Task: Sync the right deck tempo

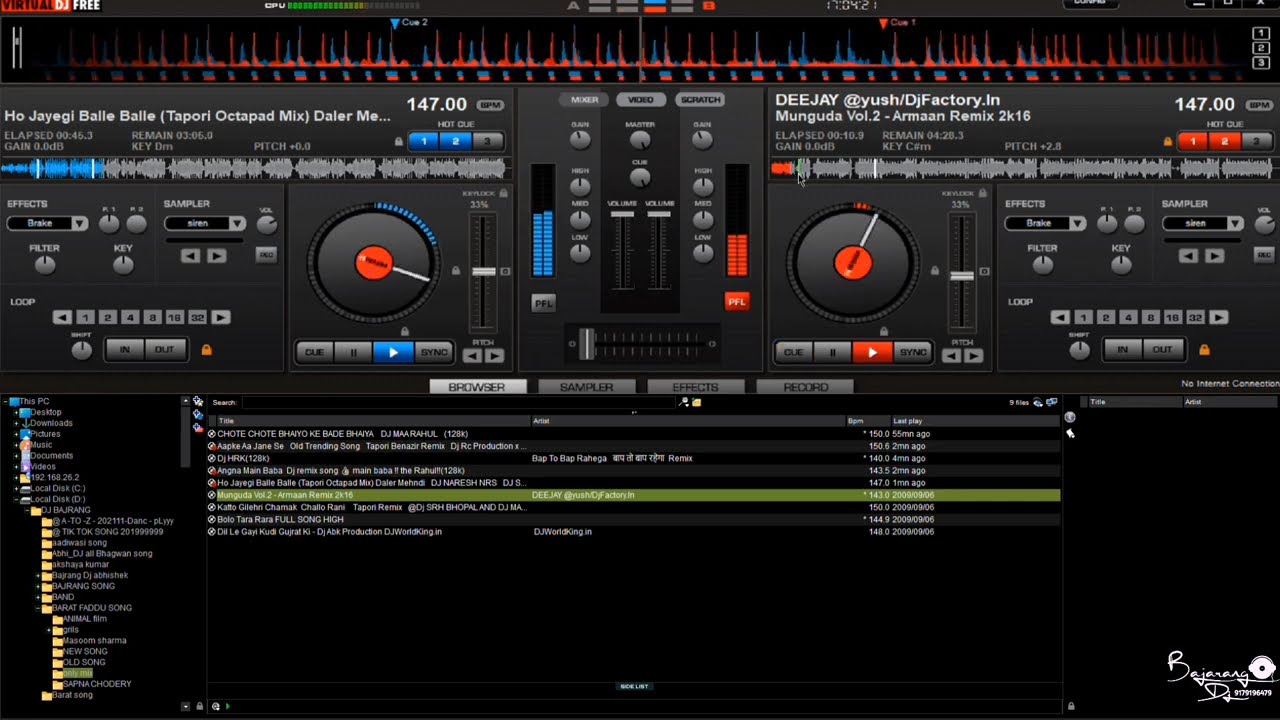Action: coord(913,352)
